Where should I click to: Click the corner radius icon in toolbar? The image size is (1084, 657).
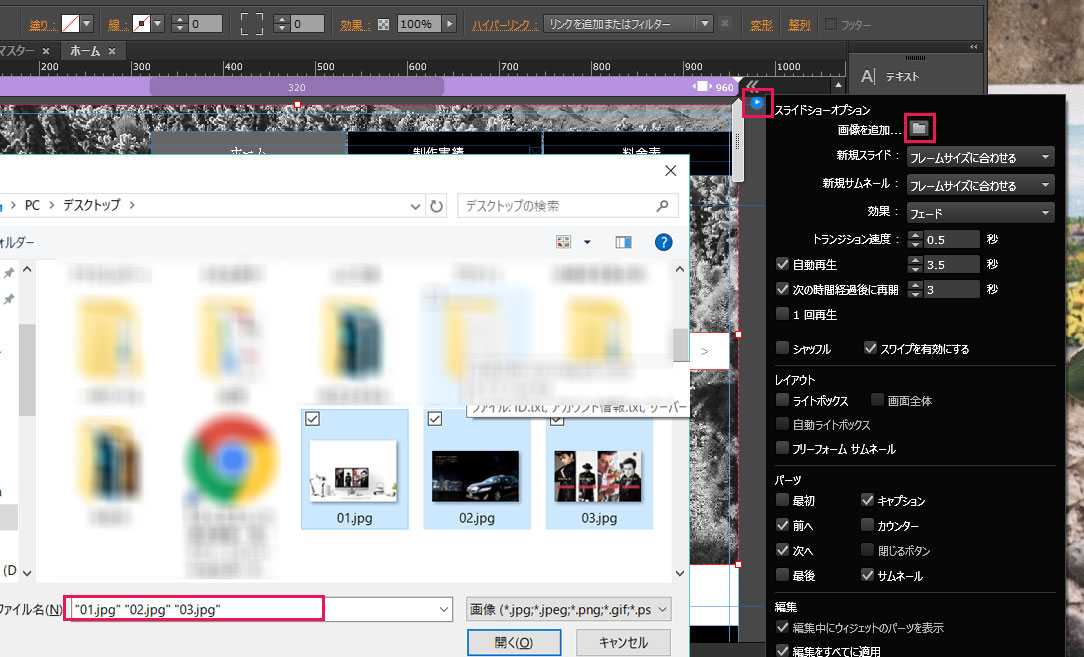tap(252, 24)
